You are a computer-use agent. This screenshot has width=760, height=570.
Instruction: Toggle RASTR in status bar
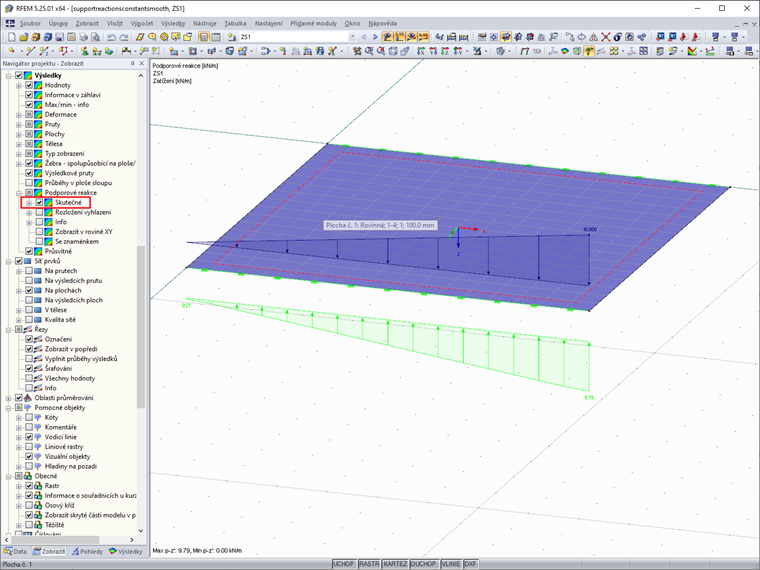coord(369,564)
